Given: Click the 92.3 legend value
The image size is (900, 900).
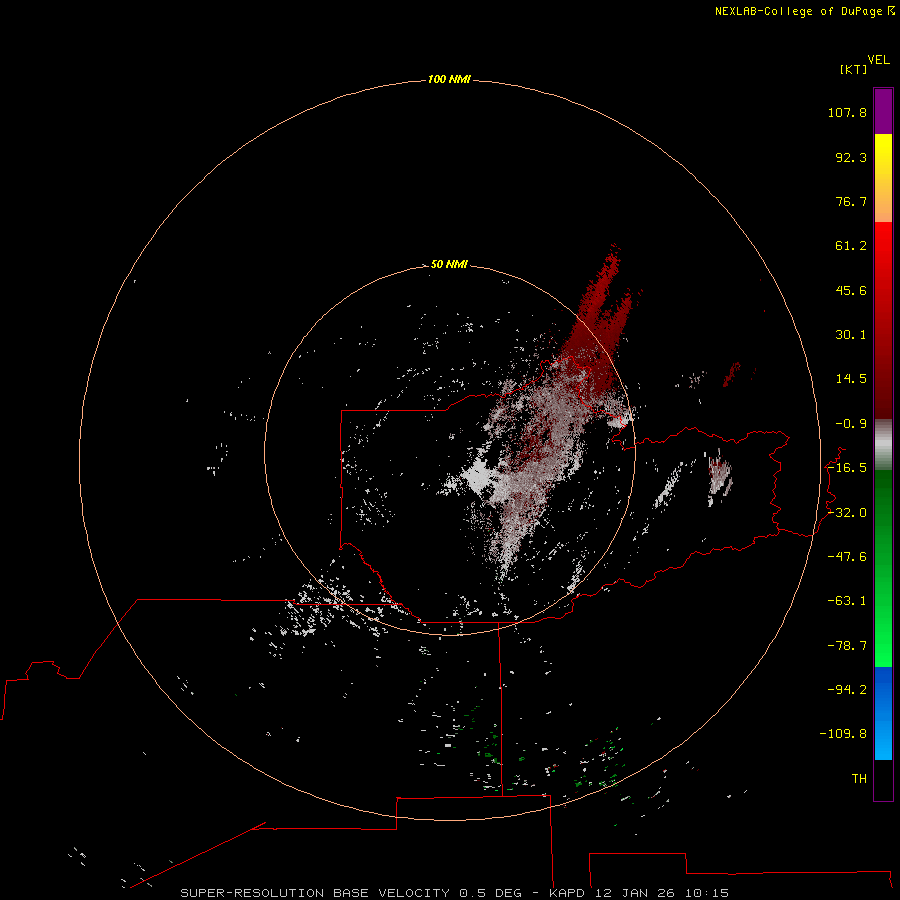Looking at the screenshot, I should (x=851, y=157).
